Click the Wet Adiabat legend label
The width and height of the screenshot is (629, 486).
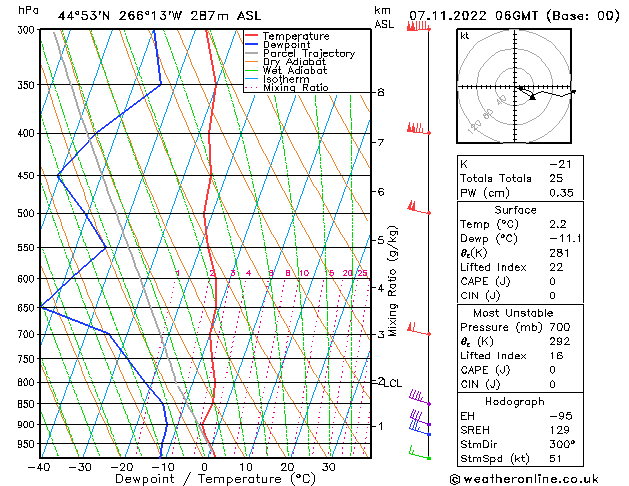click(295, 71)
